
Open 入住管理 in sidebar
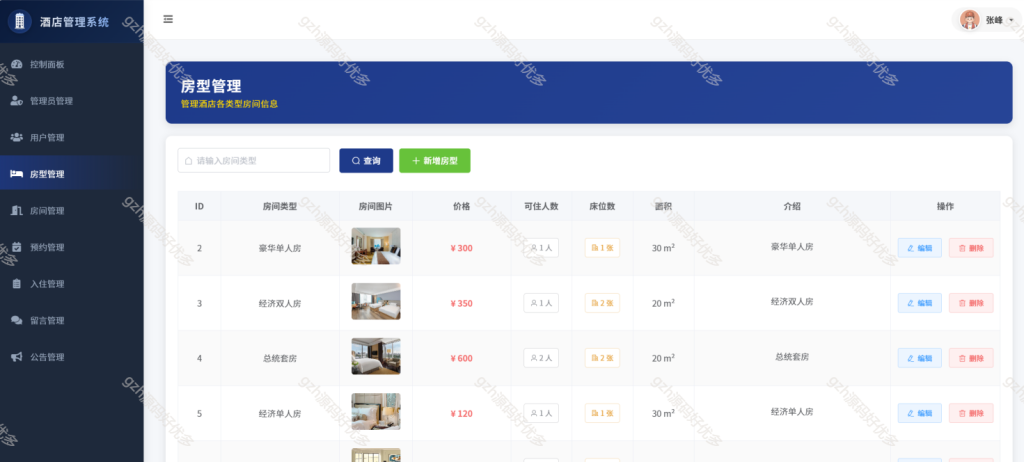pyautogui.click(x=72, y=284)
